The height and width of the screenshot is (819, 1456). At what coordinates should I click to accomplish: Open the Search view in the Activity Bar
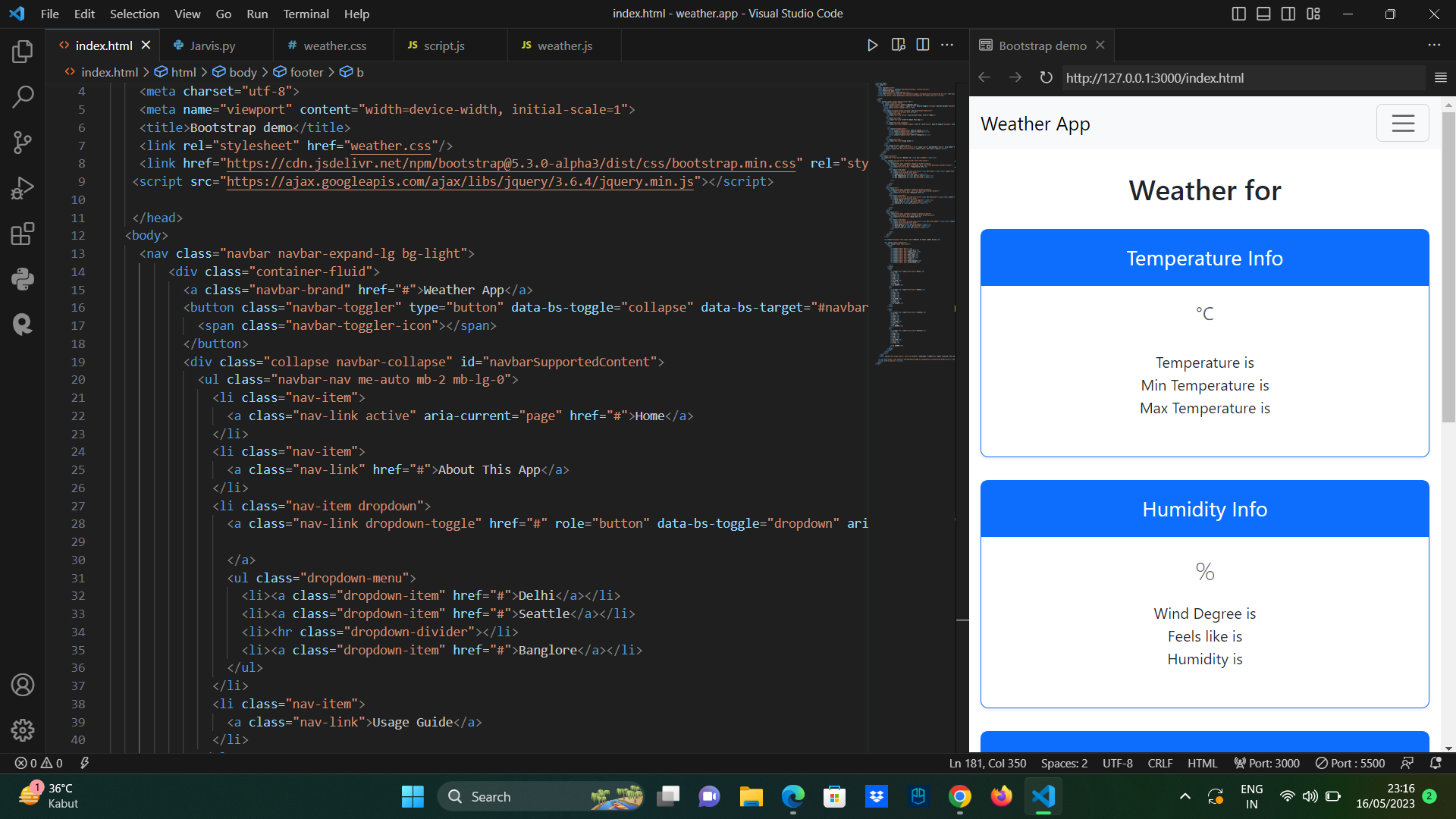coord(23,97)
